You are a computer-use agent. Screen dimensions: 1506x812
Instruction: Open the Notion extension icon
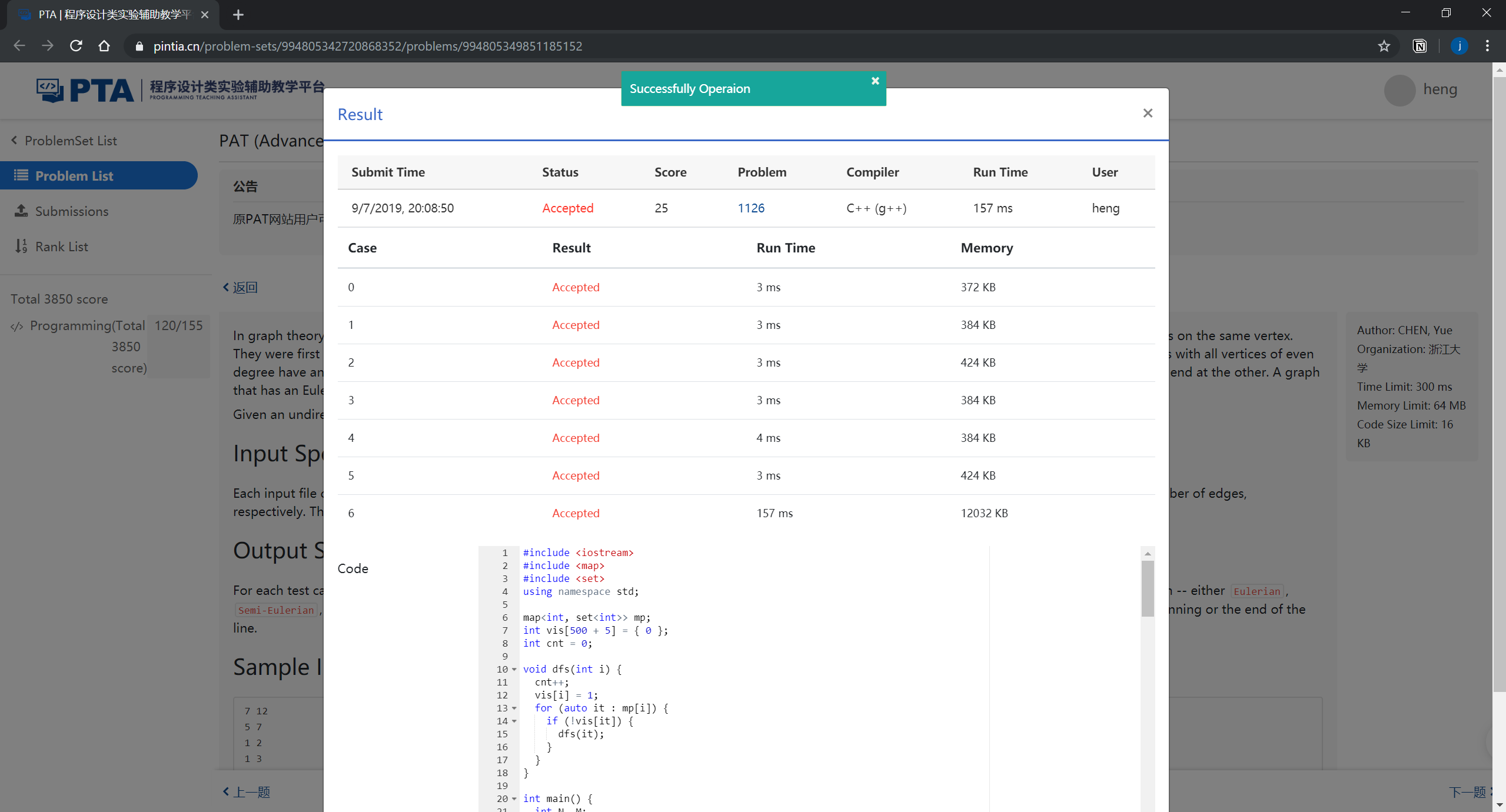pyautogui.click(x=1419, y=46)
